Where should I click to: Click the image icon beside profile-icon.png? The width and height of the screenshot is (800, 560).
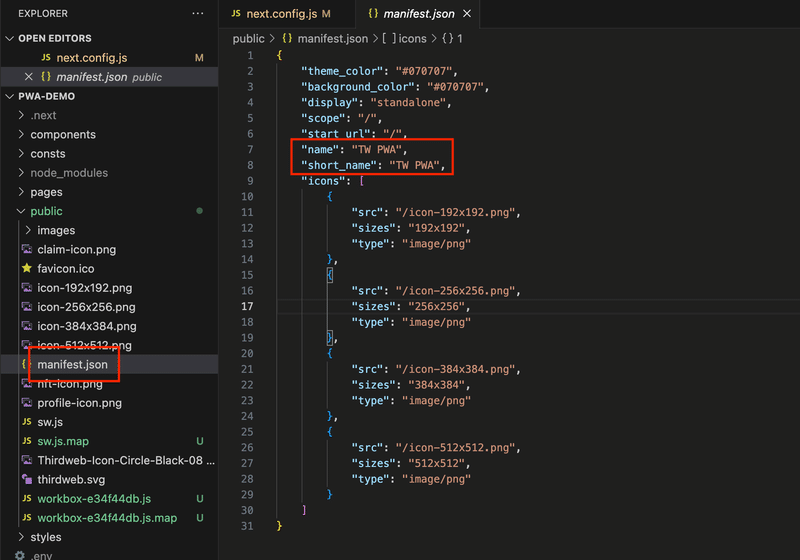[27, 403]
